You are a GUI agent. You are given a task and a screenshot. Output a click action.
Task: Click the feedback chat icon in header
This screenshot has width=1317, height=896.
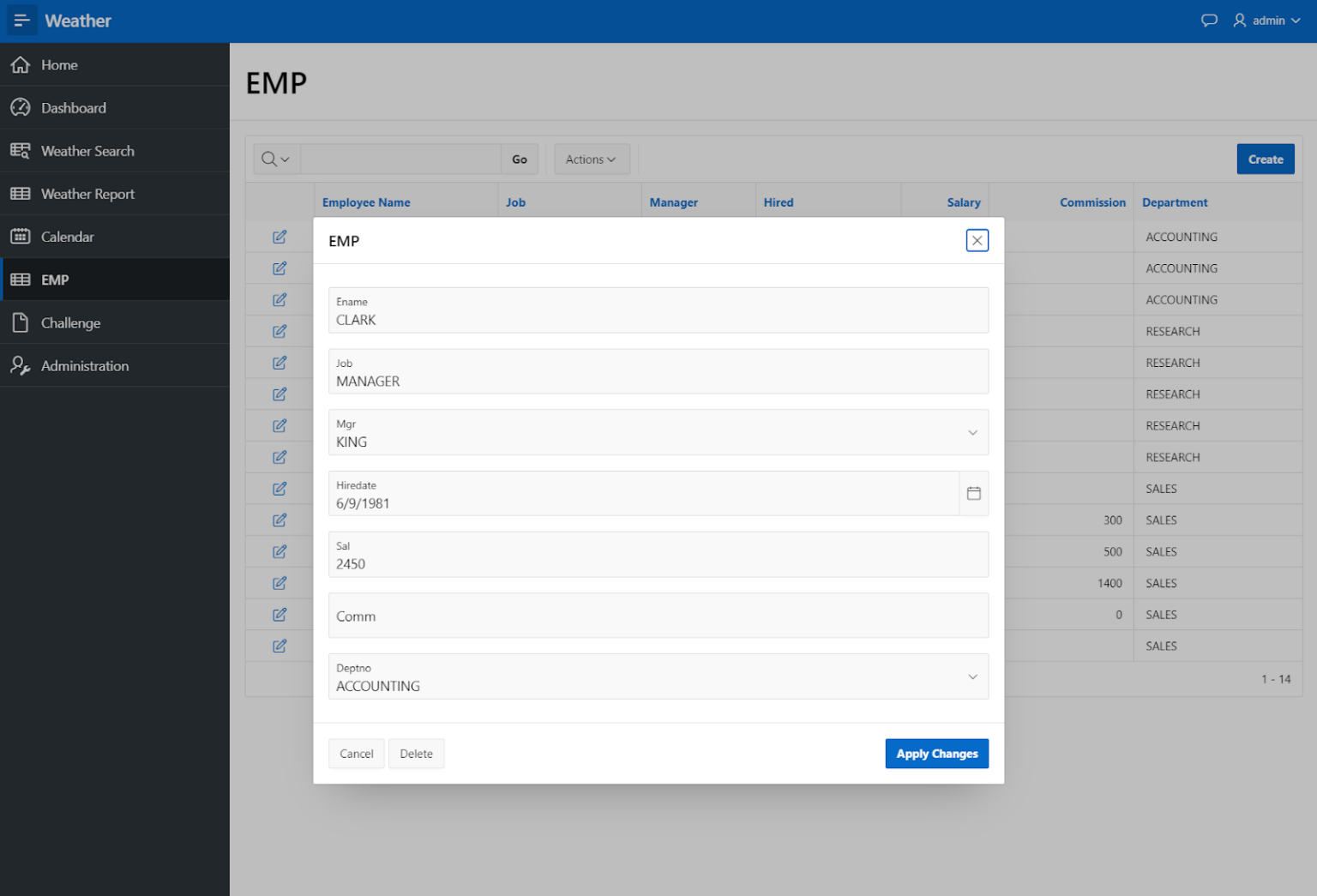point(1209,20)
